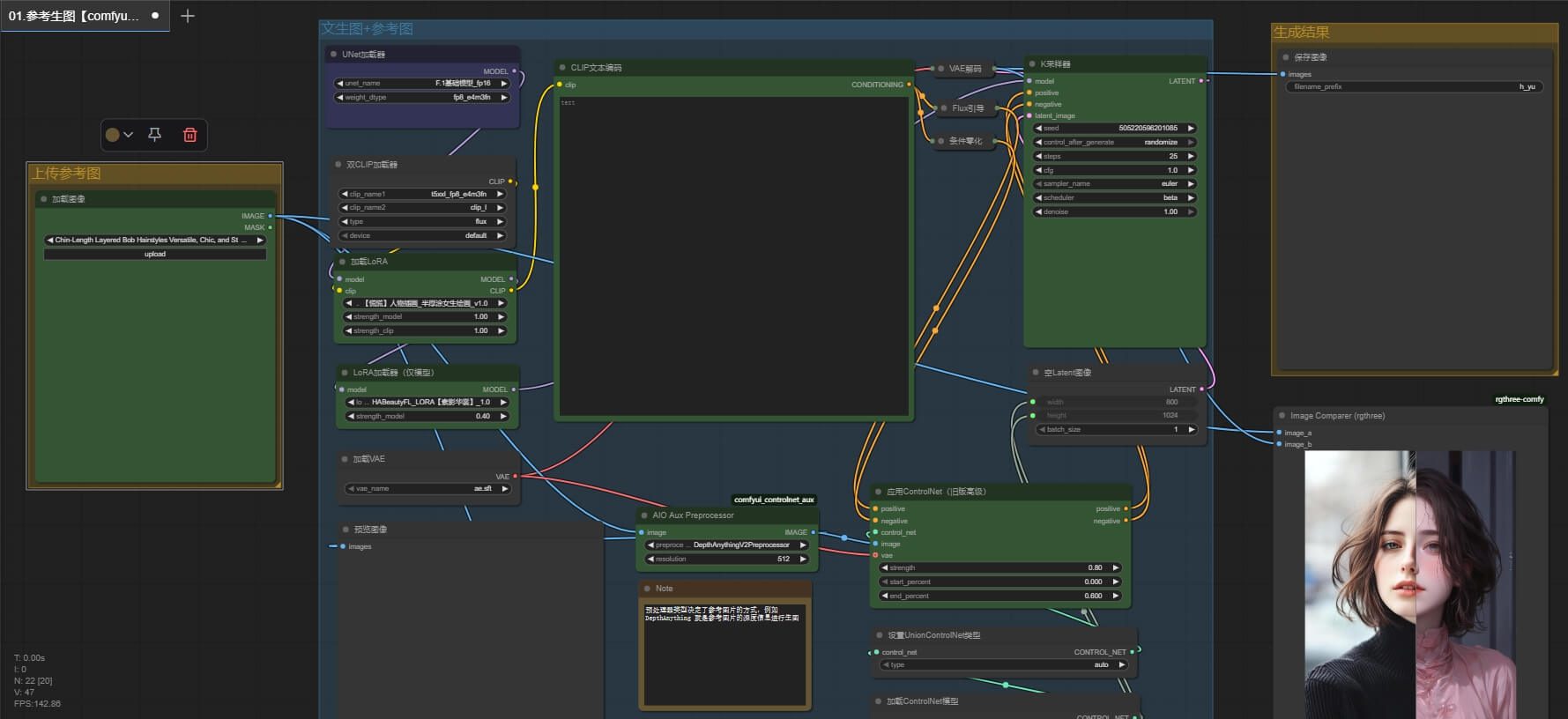
Task: Toggle collapse on the 加载LoRA node dot
Action: click(343, 262)
